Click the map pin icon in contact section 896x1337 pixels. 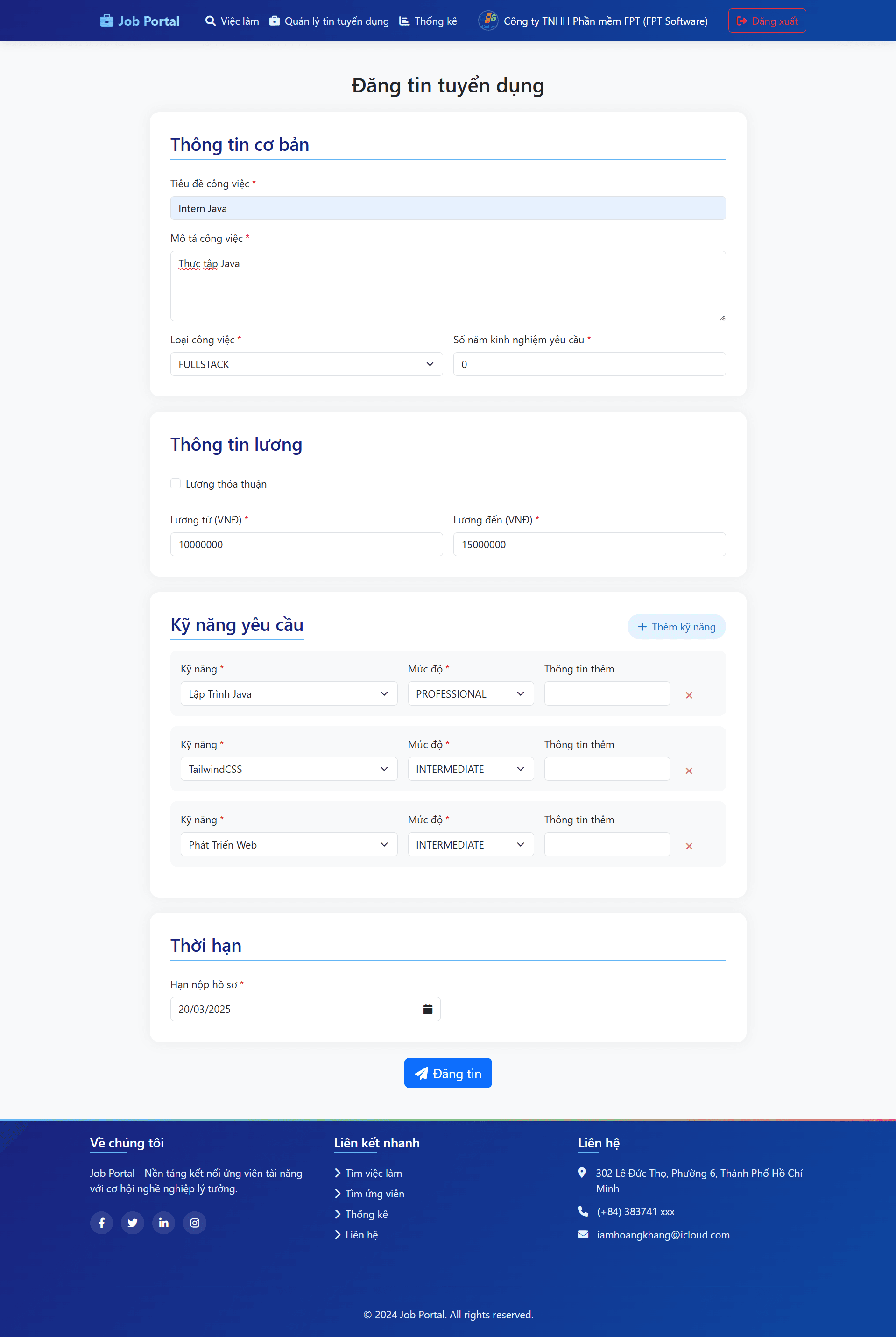582,1173
